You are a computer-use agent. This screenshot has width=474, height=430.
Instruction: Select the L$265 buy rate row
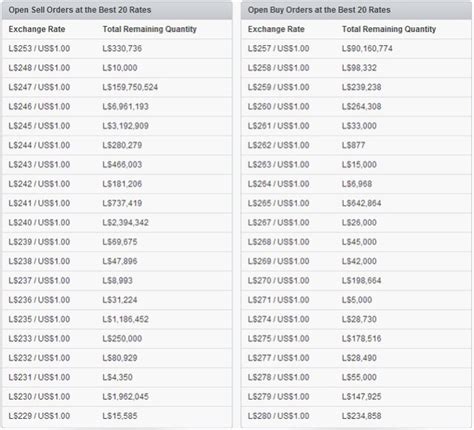(356, 203)
